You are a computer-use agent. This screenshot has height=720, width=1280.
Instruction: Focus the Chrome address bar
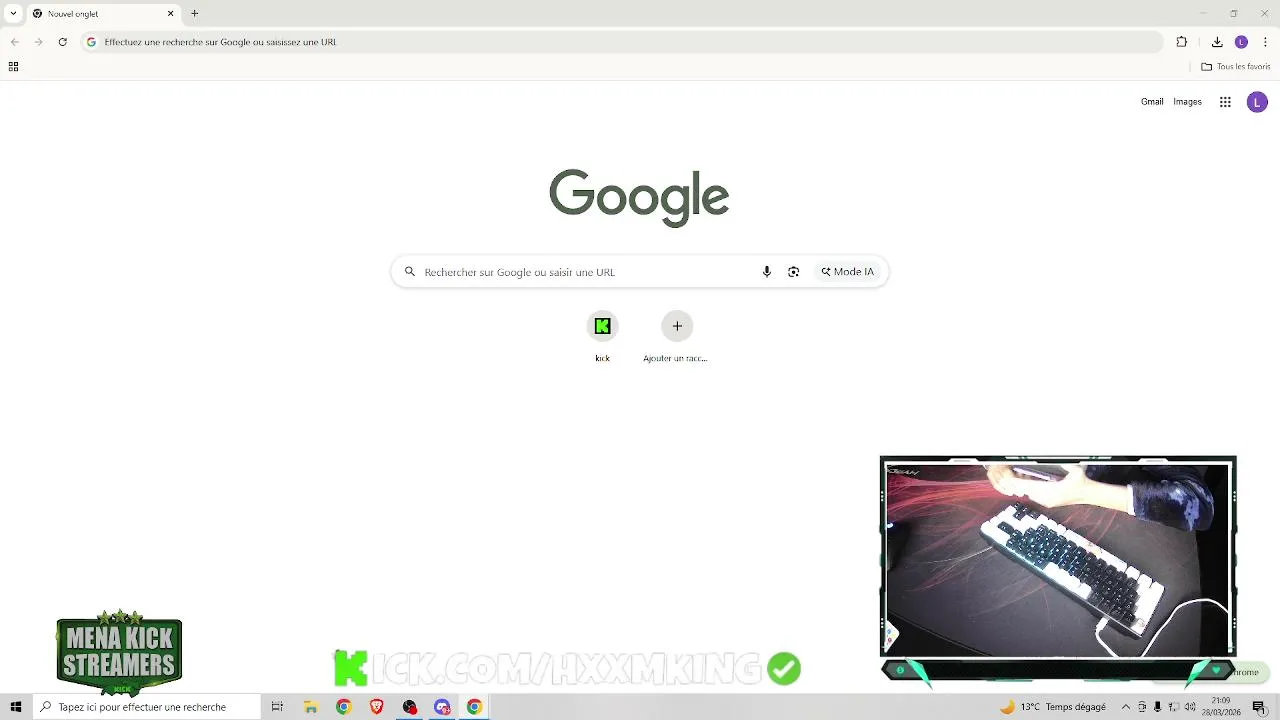coord(620,42)
